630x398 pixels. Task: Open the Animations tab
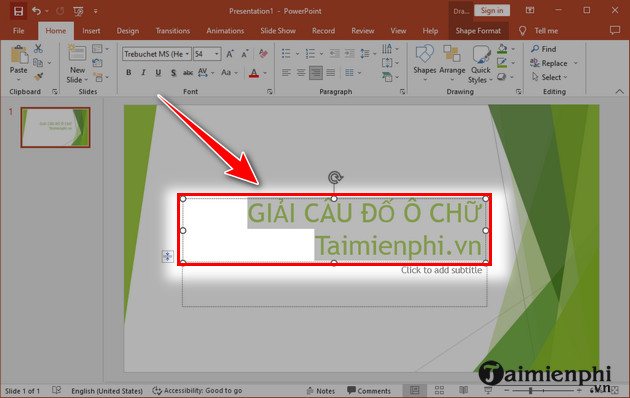[x=225, y=31]
